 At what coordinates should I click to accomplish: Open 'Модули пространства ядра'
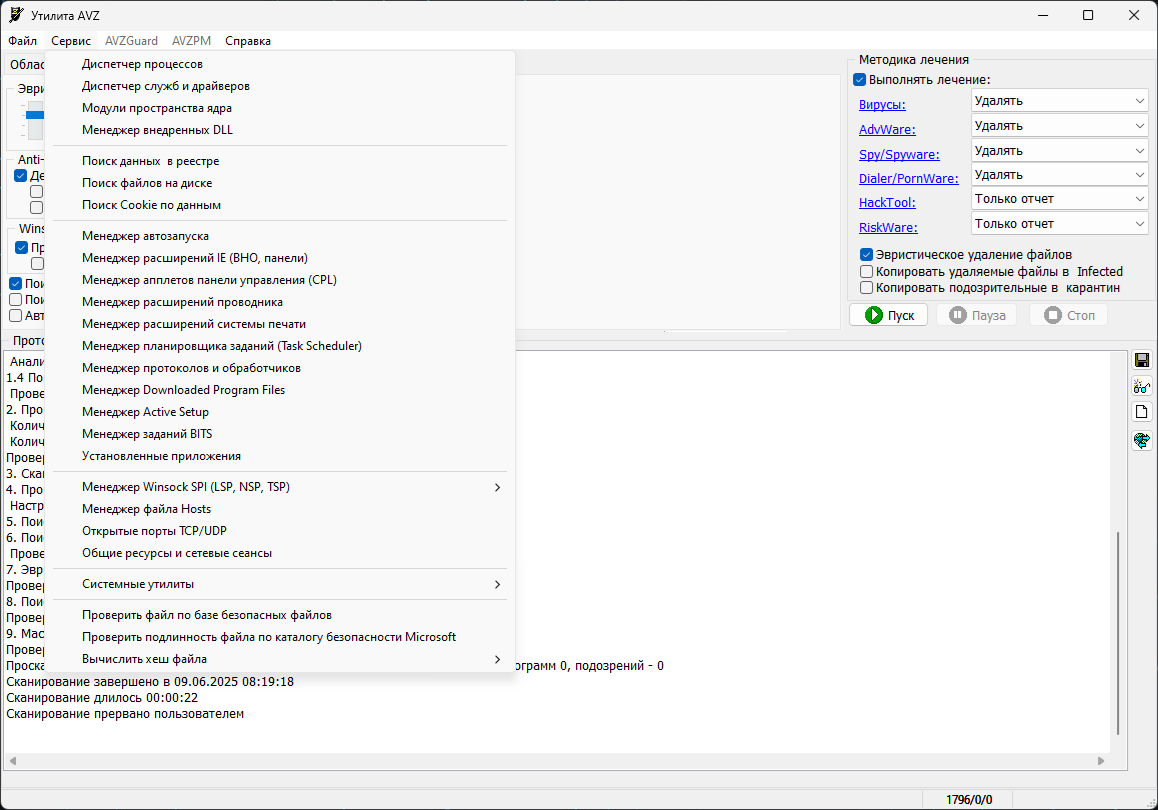pos(280,109)
